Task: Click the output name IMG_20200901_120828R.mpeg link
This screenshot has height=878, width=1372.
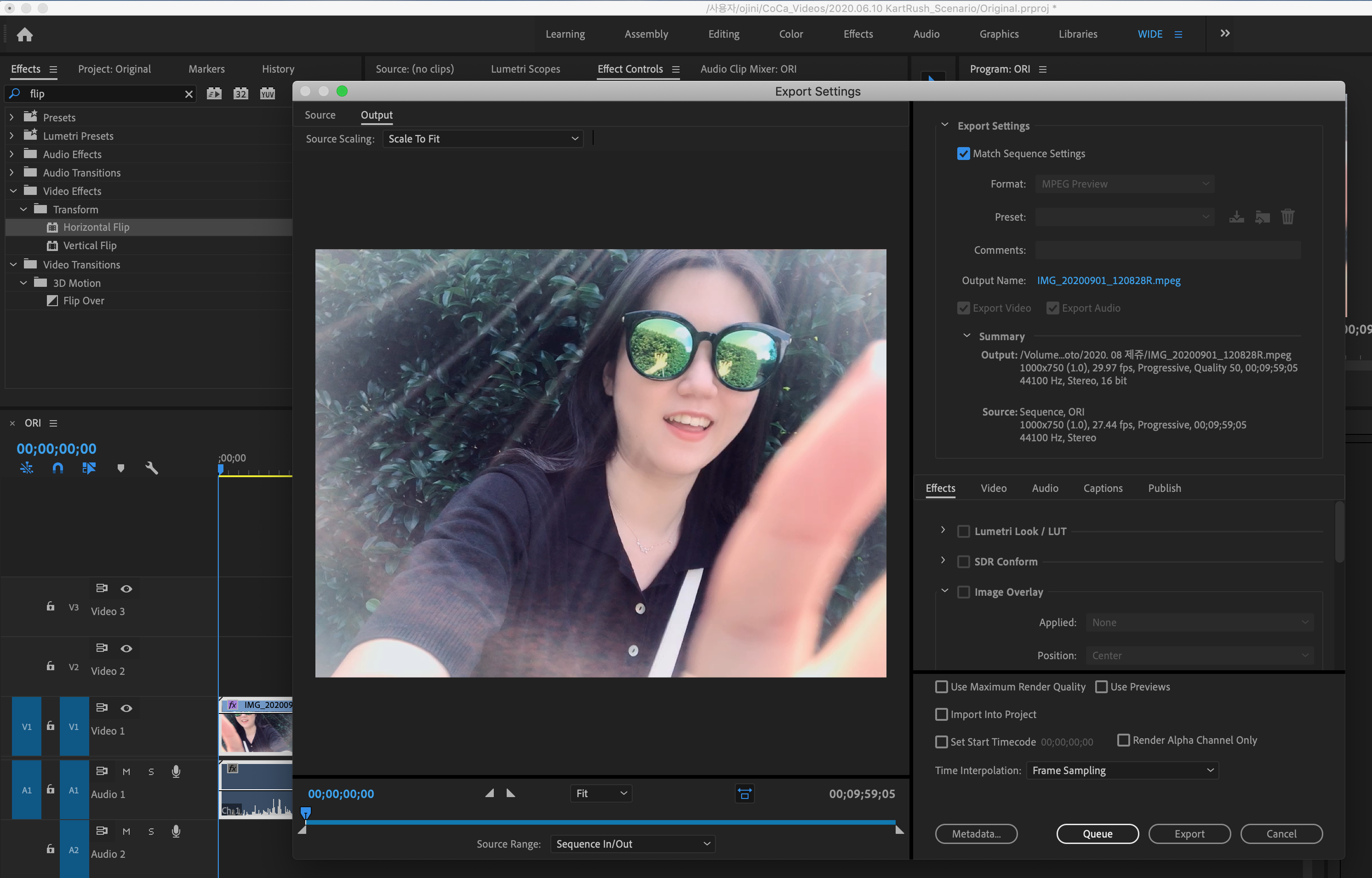Action: [1108, 280]
